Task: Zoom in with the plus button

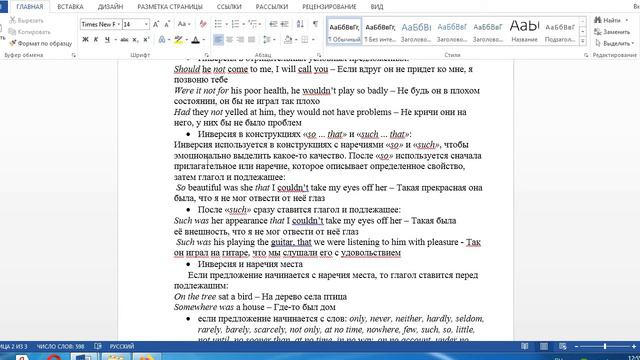Action: [634, 346]
